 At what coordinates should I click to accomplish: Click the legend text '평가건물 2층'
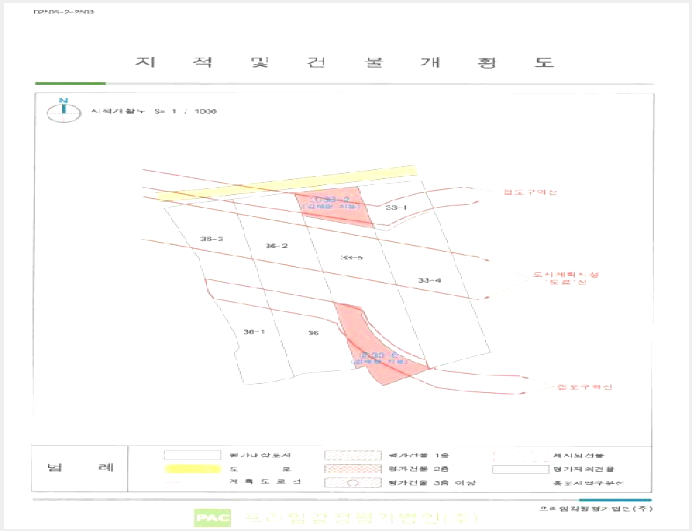pos(418,469)
